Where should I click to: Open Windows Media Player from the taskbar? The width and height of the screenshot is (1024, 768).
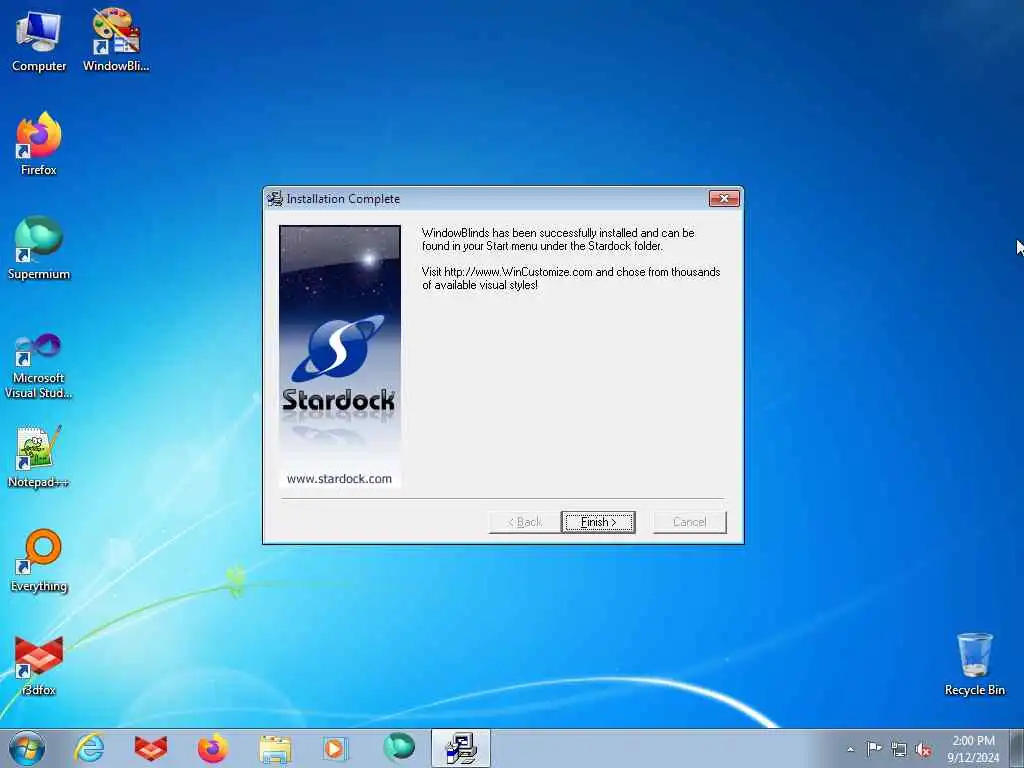click(336, 748)
